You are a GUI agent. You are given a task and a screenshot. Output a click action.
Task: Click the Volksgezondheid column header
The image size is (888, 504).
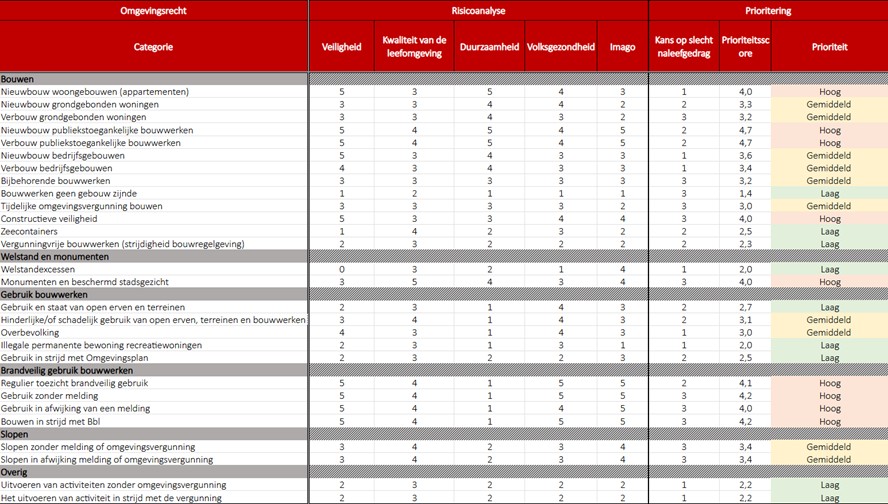click(560, 47)
